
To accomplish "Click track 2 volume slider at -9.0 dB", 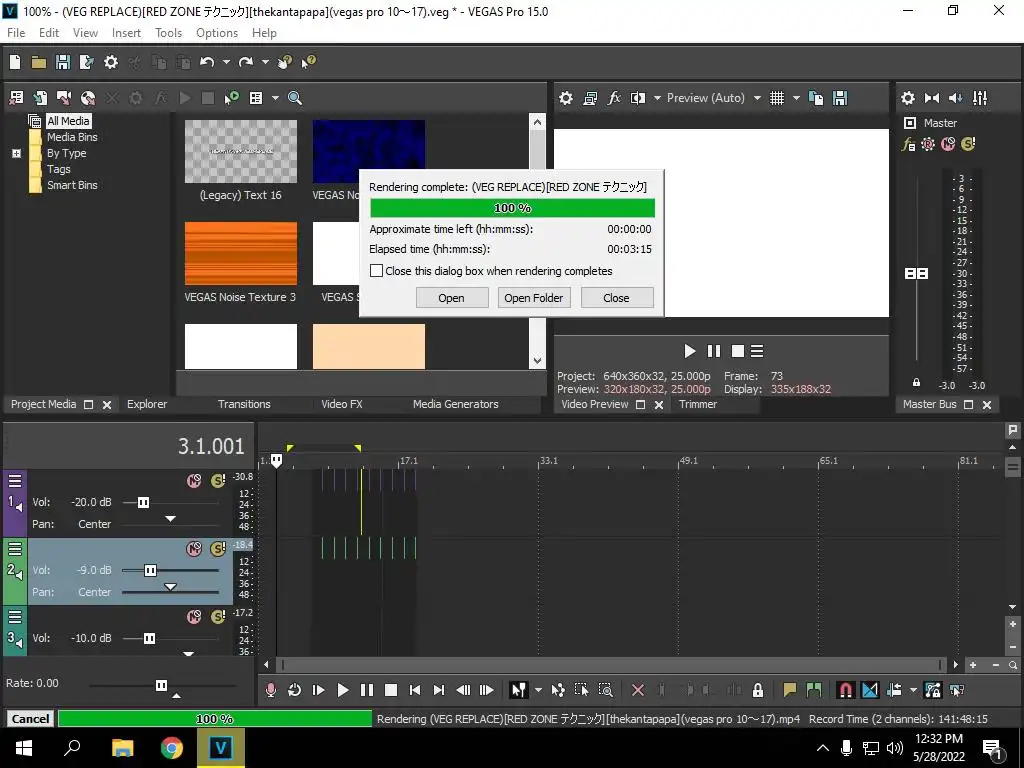I will (x=150, y=570).
